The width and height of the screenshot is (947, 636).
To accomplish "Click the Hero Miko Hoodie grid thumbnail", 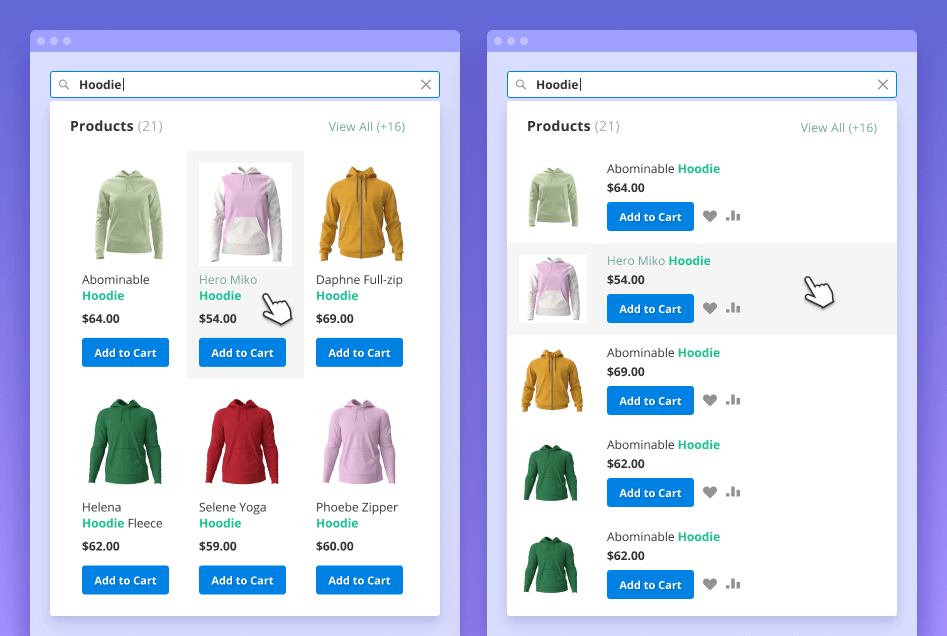I will pyautogui.click(x=245, y=214).
